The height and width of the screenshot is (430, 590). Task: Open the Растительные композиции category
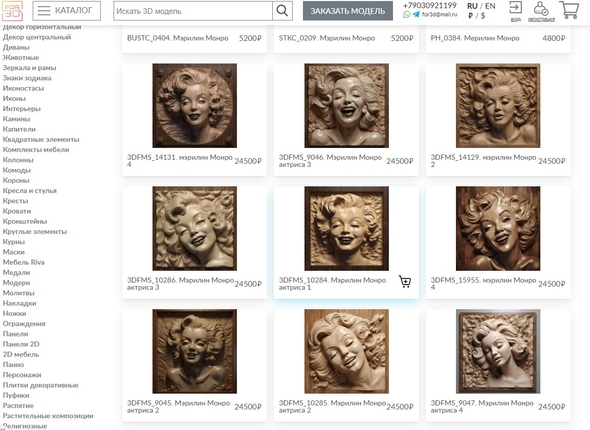(x=48, y=416)
